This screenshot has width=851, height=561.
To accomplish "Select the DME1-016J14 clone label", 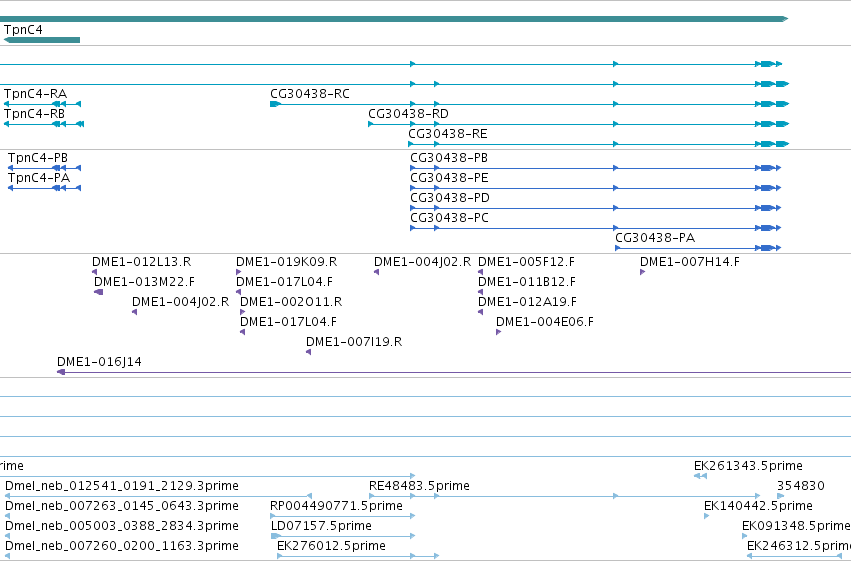I will 99,362.
